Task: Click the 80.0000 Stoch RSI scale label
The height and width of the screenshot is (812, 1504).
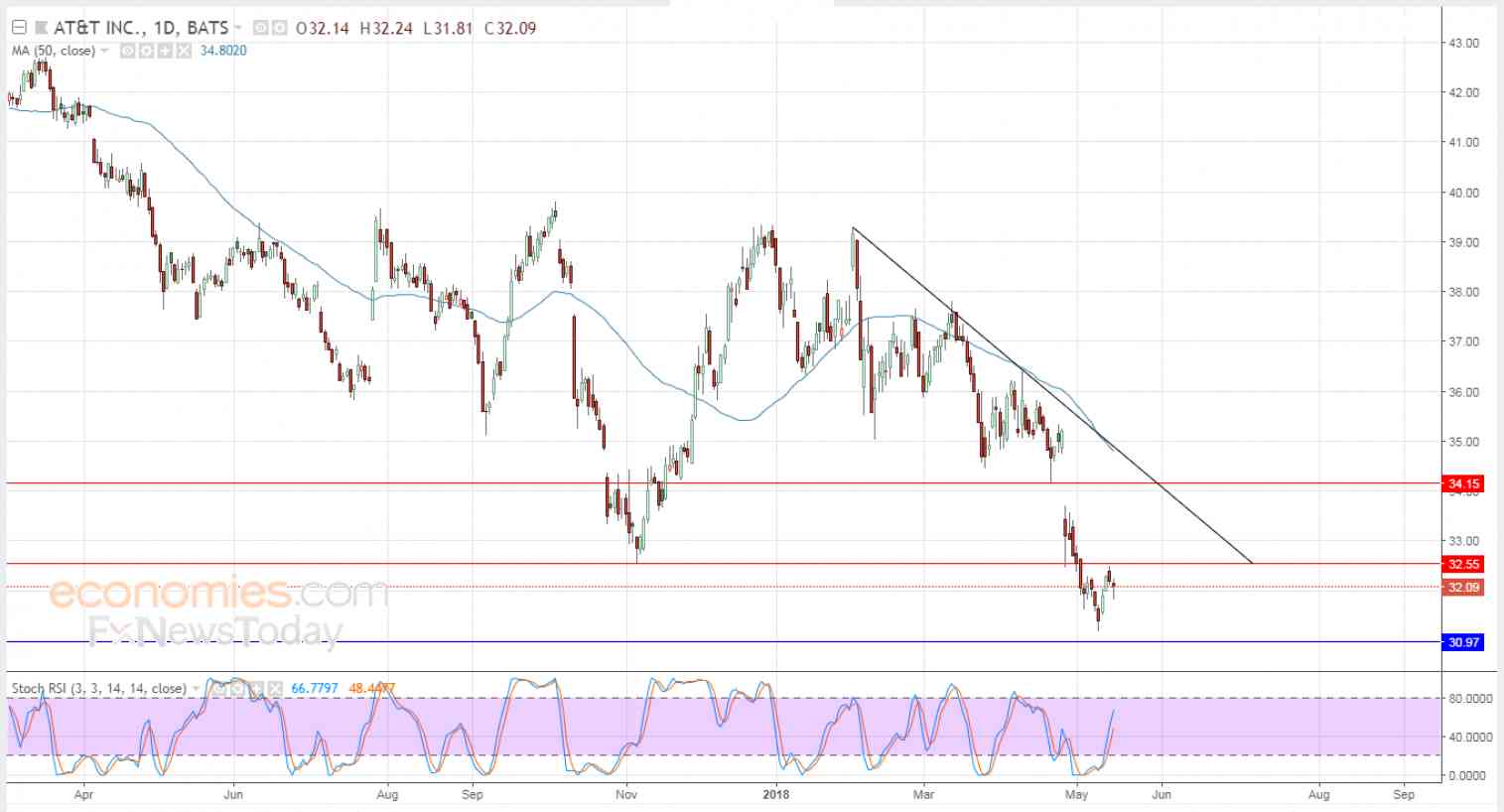Action: click(1470, 698)
